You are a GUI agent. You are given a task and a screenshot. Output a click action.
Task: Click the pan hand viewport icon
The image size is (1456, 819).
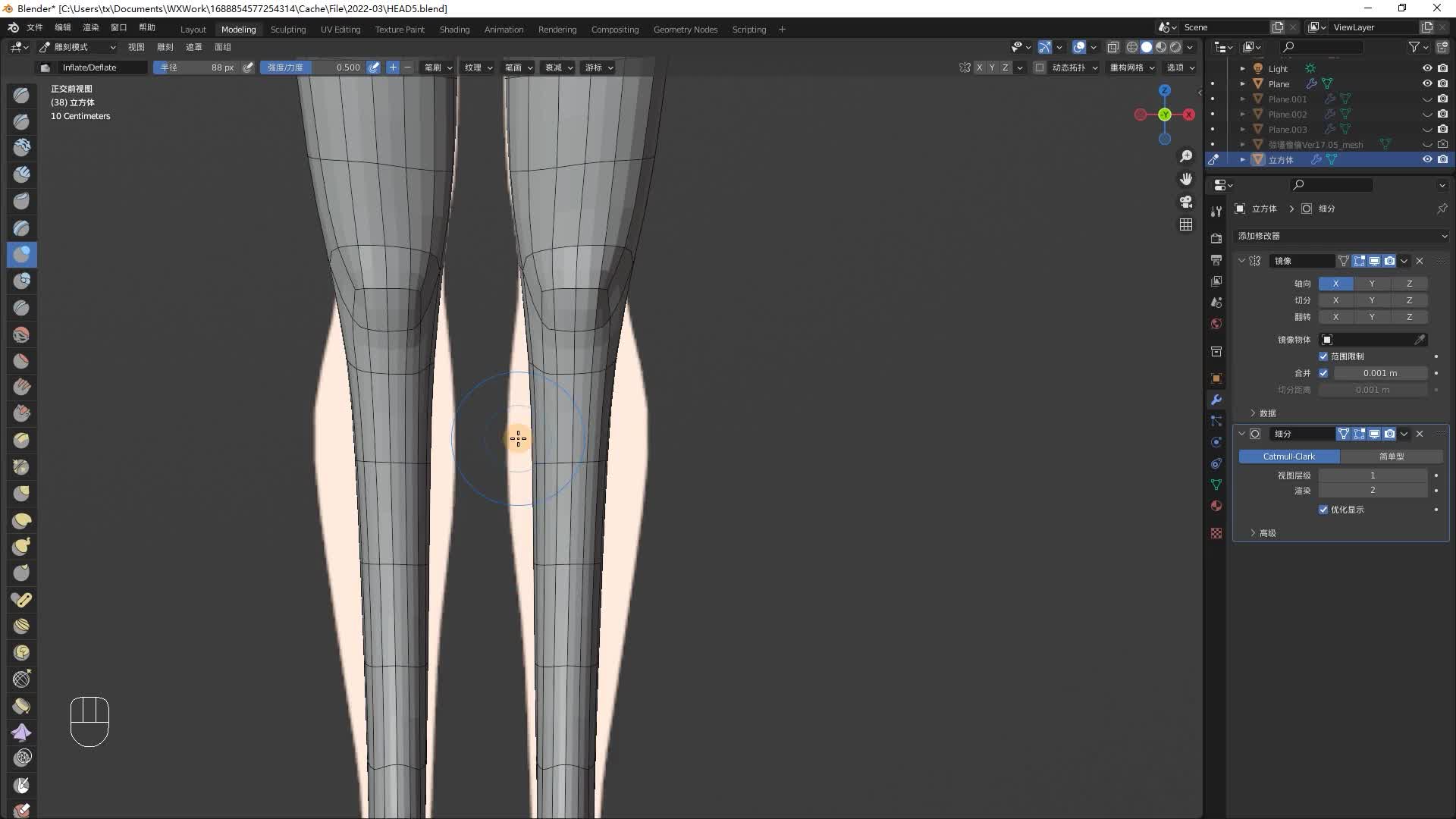[x=1186, y=179]
